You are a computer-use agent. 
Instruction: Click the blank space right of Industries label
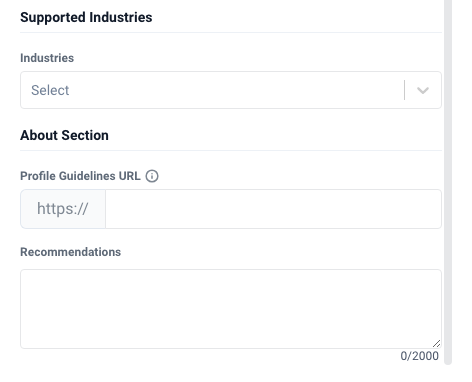coord(257,58)
